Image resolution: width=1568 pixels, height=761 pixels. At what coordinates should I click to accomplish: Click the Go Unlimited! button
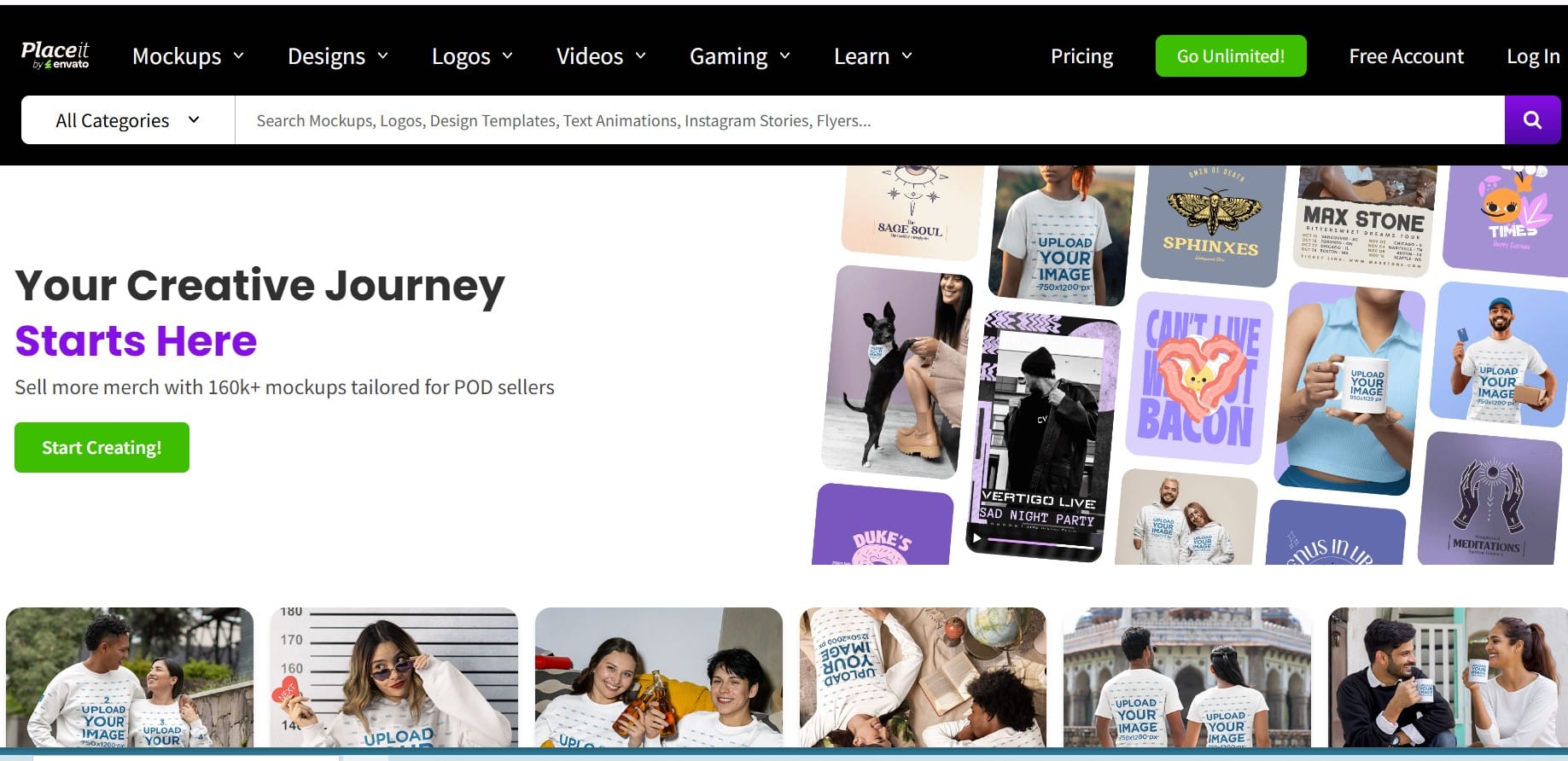pyautogui.click(x=1230, y=56)
